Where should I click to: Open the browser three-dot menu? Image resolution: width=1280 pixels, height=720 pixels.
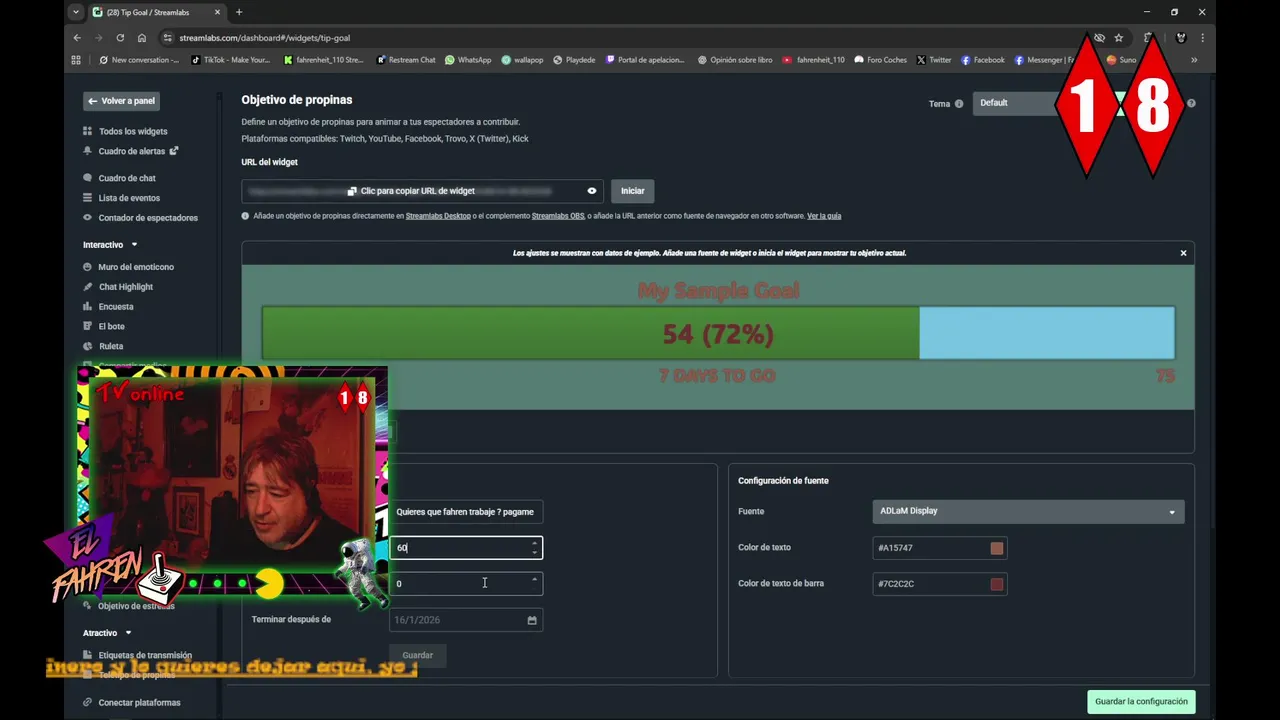(1202, 38)
